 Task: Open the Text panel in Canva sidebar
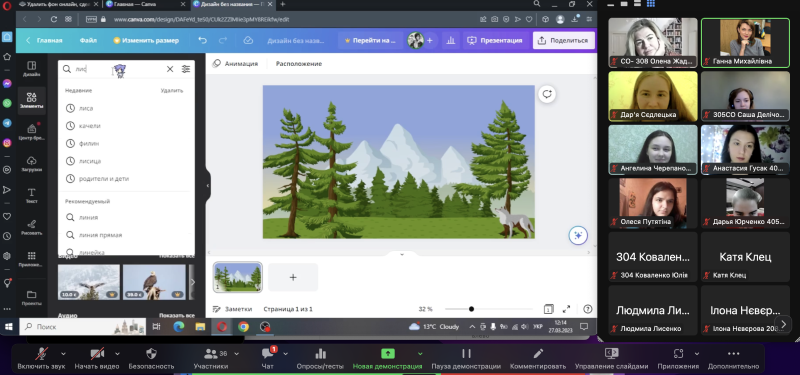click(x=32, y=195)
